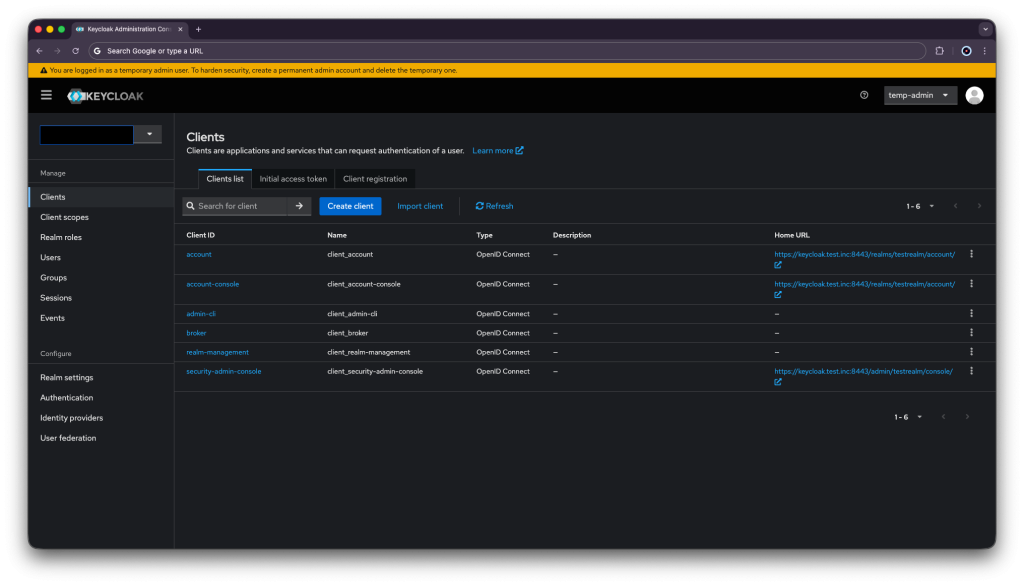
Task: Open the temp-admin user dropdown
Action: coord(920,95)
